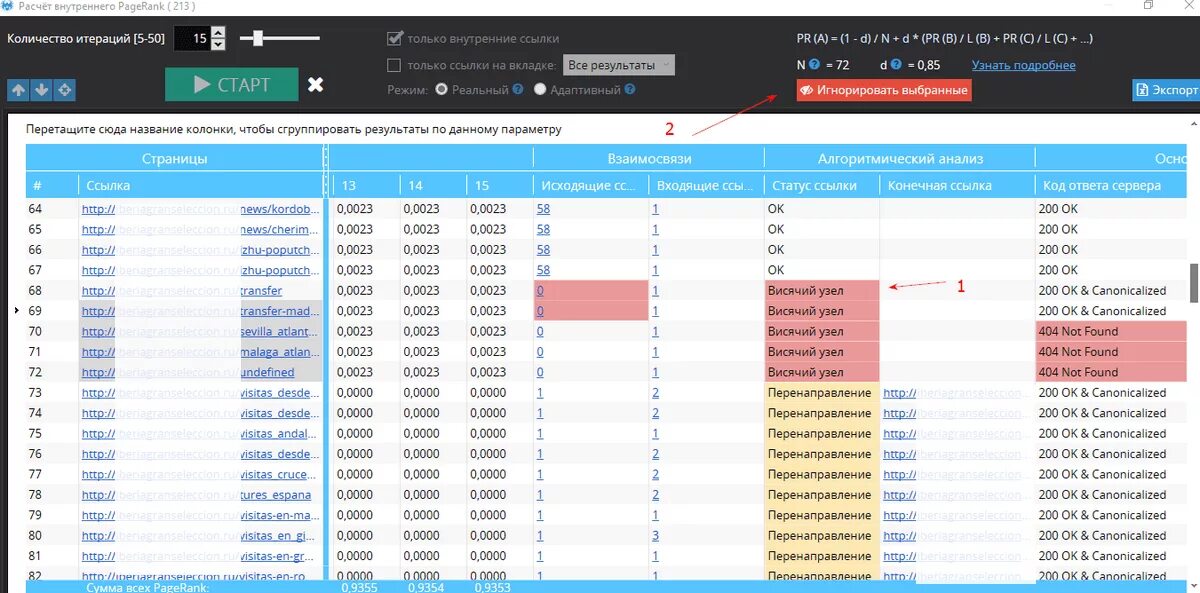Screen dimensions: 1200x593
Task: Click the row 69 selection indicator arrow
Action: [17, 311]
